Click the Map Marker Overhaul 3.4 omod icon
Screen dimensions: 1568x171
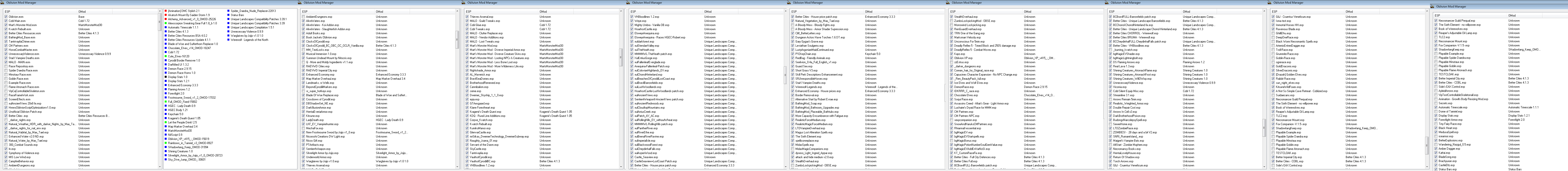point(165,126)
